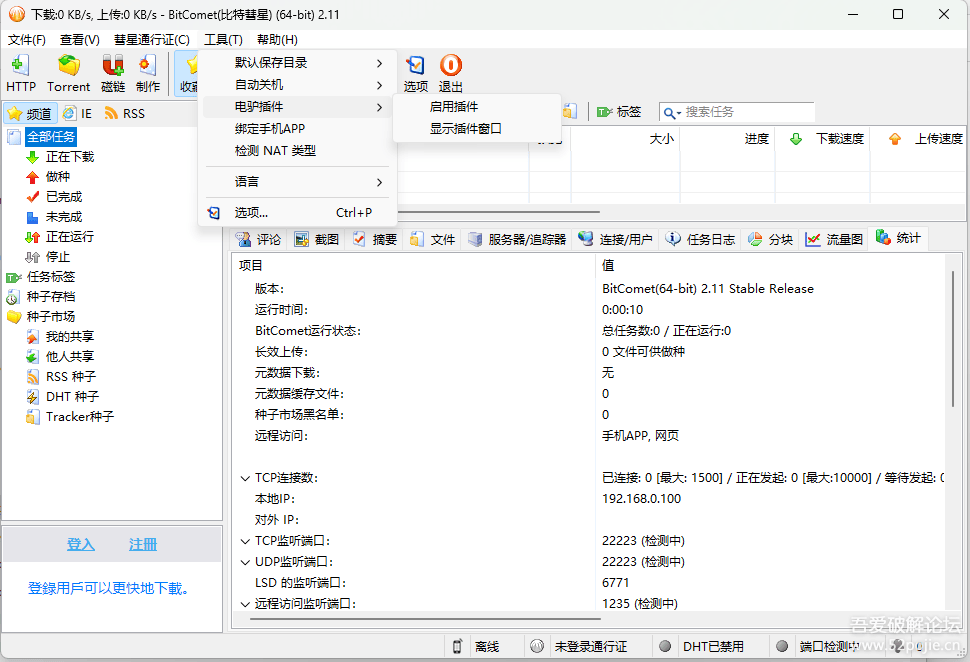Switch to the 连接/用户 tab
Viewport: 970px width, 662px height.
pos(616,239)
